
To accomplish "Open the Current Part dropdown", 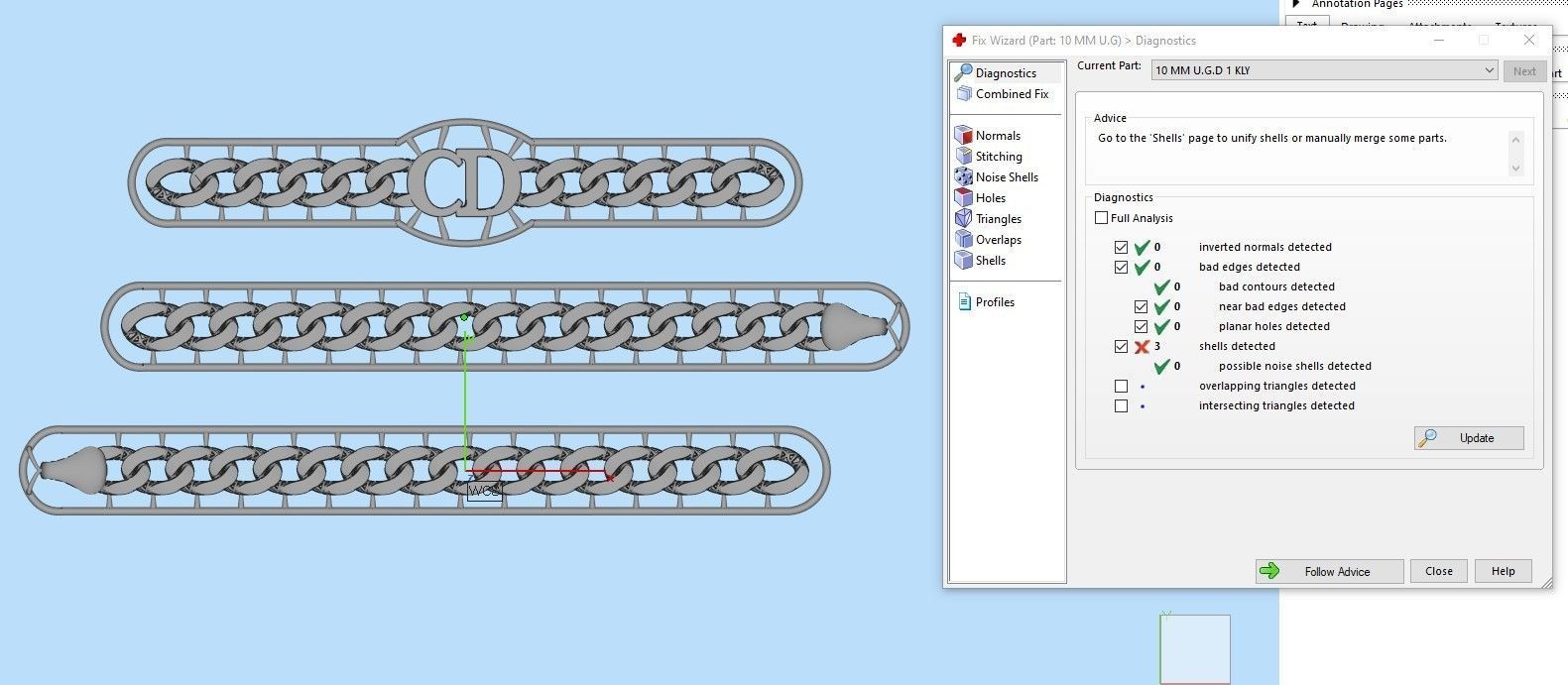I will point(1324,70).
